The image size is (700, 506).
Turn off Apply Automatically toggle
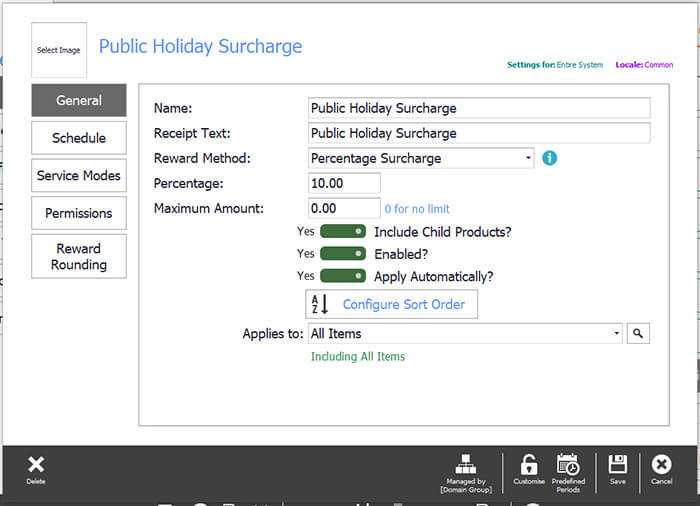coord(343,276)
